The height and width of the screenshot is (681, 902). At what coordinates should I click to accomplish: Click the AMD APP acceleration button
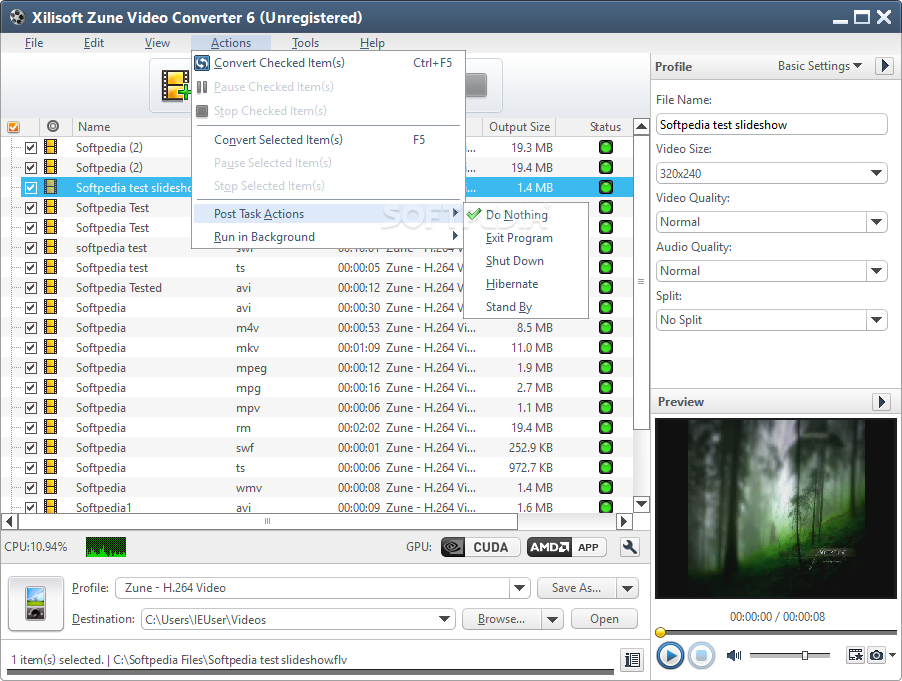(x=567, y=547)
